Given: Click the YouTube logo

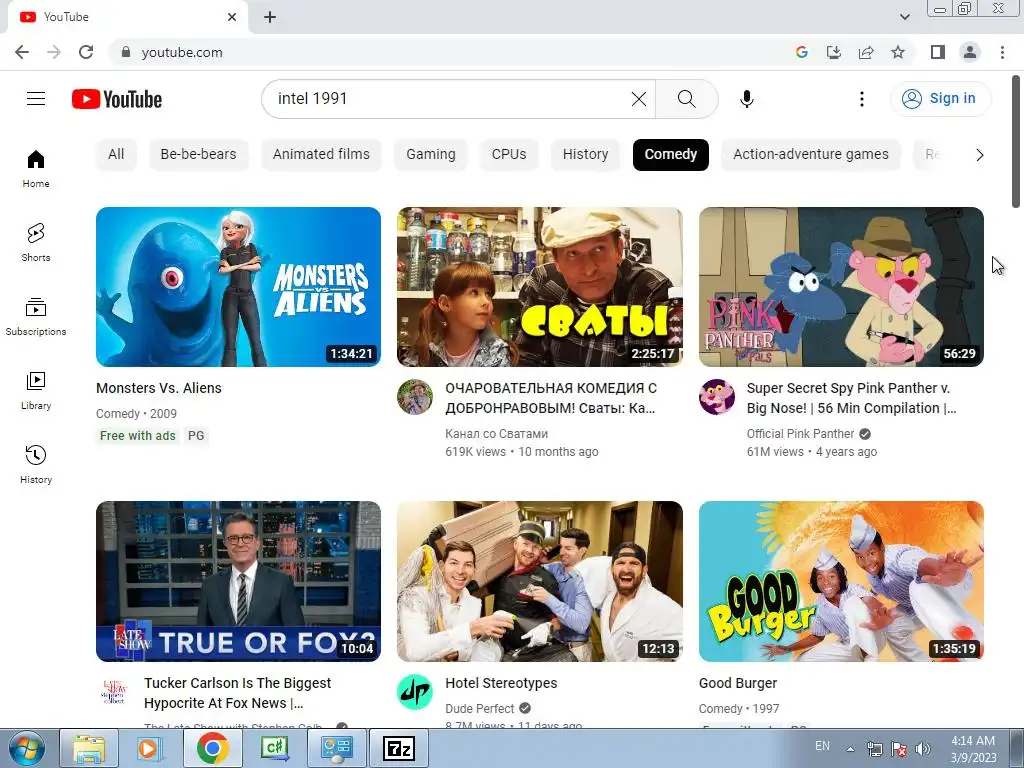Looking at the screenshot, I should tap(117, 99).
